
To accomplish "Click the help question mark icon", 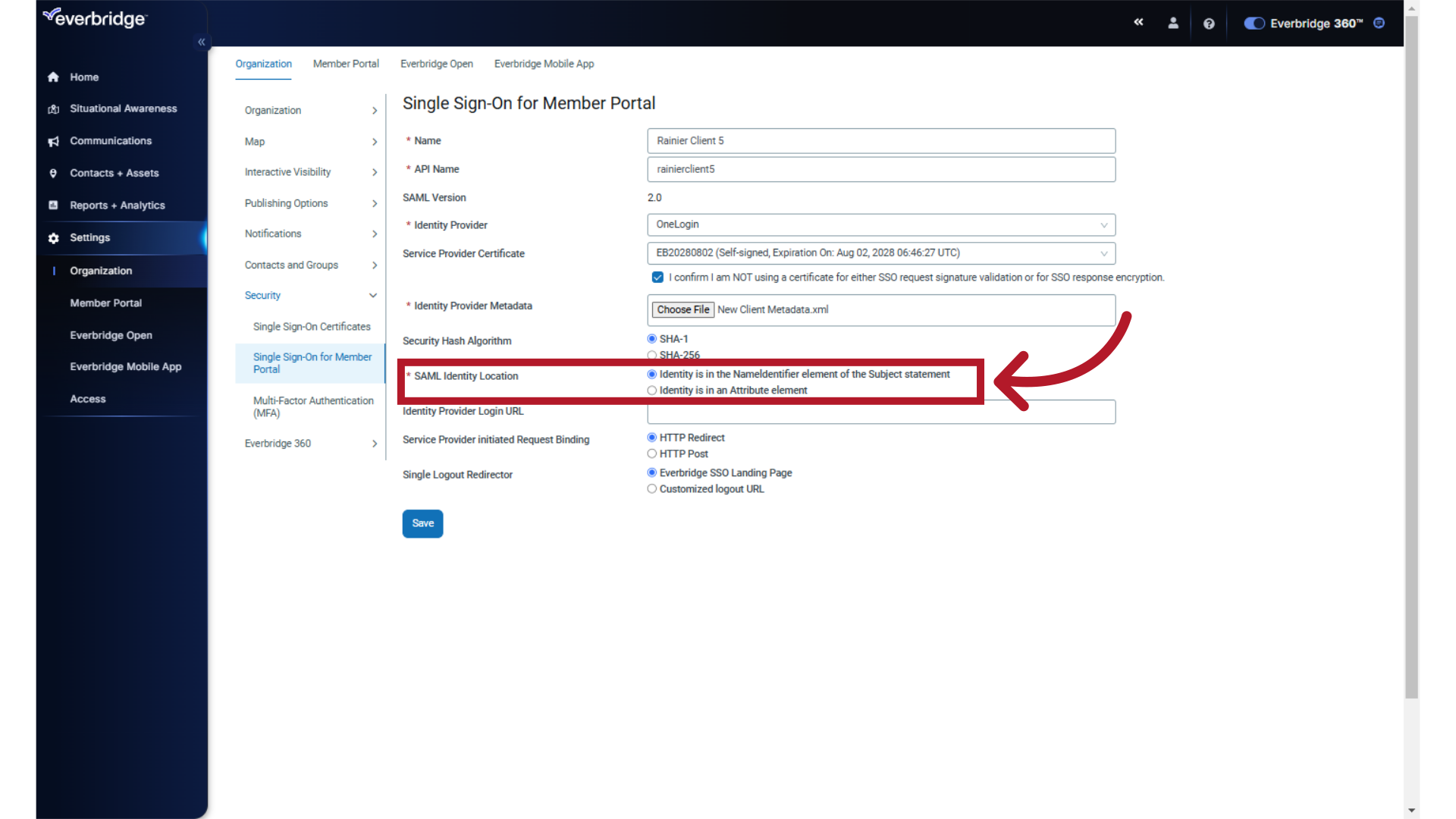I will 1208,23.
